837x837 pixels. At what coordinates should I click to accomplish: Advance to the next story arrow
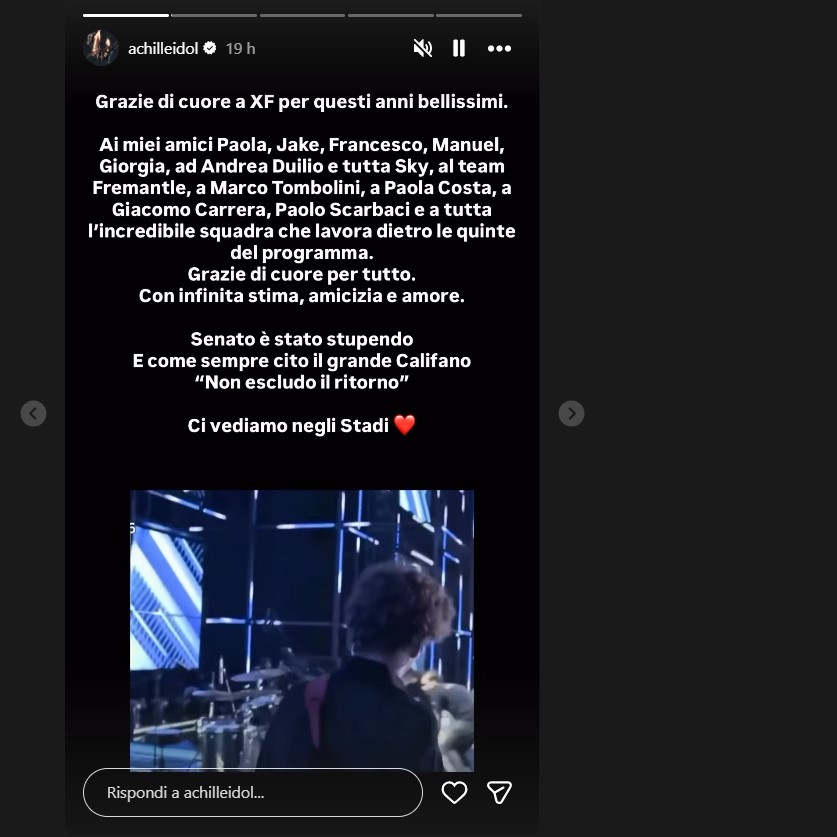tap(571, 413)
